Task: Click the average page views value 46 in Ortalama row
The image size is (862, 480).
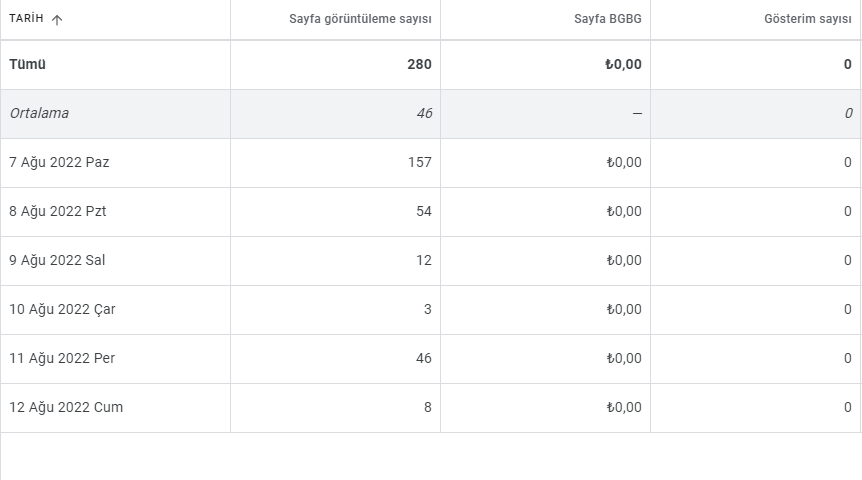Action: (424, 113)
